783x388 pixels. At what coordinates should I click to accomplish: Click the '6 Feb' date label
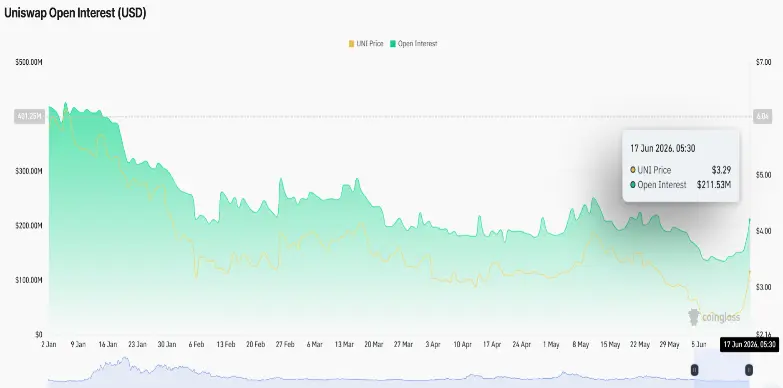coord(196,345)
